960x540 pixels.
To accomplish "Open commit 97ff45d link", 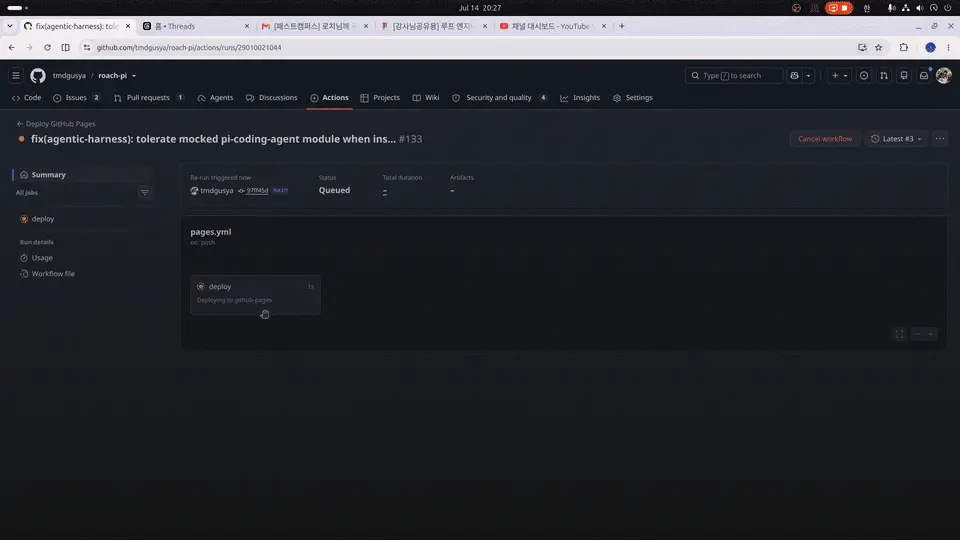I will [x=257, y=190].
